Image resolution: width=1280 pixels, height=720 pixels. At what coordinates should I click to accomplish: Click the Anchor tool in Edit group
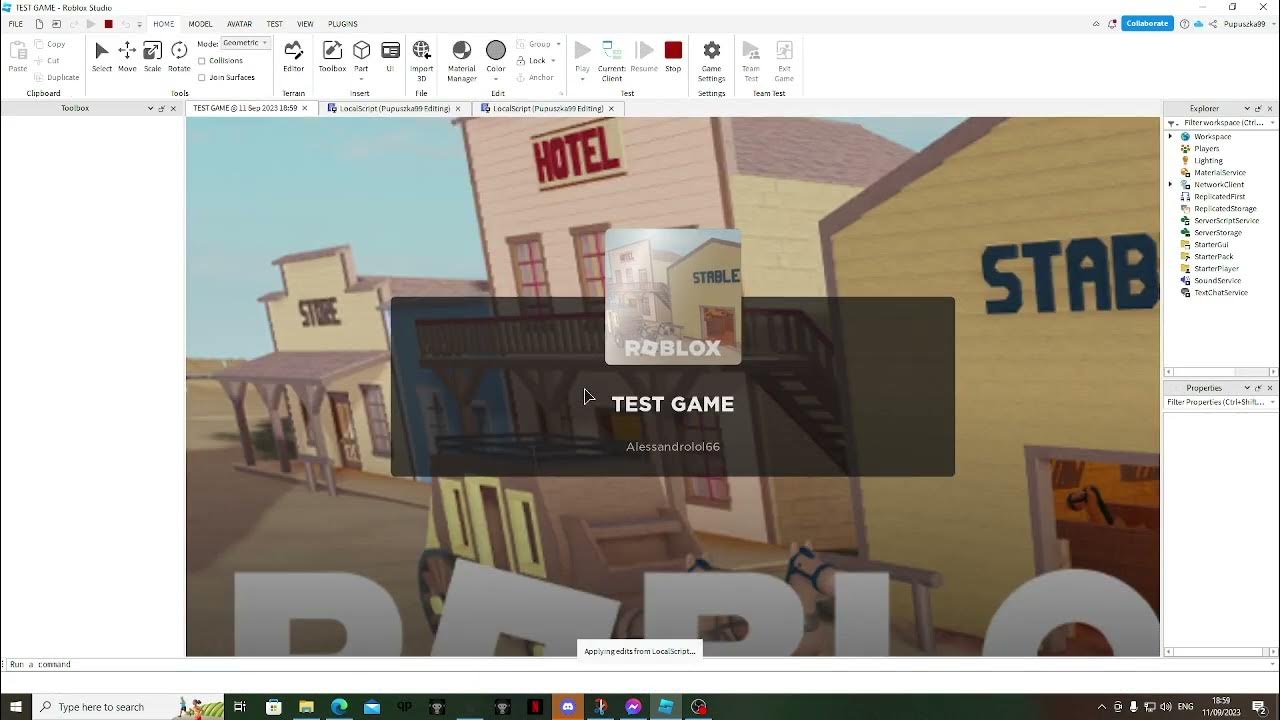[535, 77]
